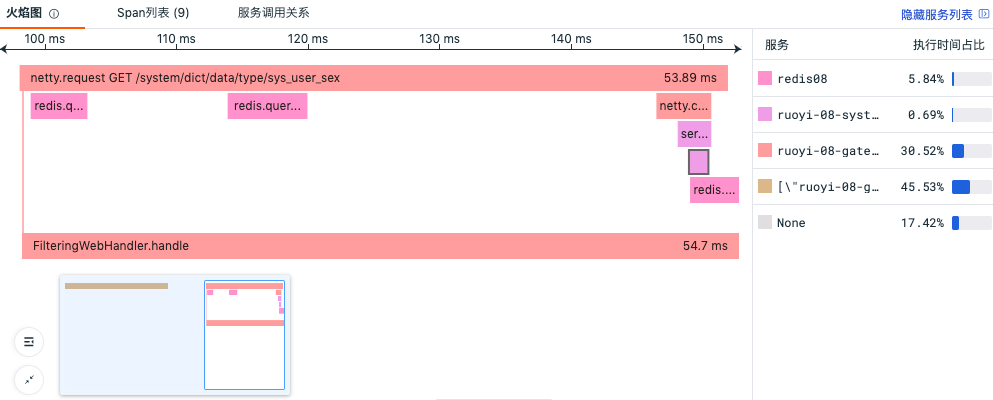Switch to the Span列表 (9) tab
The width and height of the screenshot is (993, 400).
click(153, 13)
